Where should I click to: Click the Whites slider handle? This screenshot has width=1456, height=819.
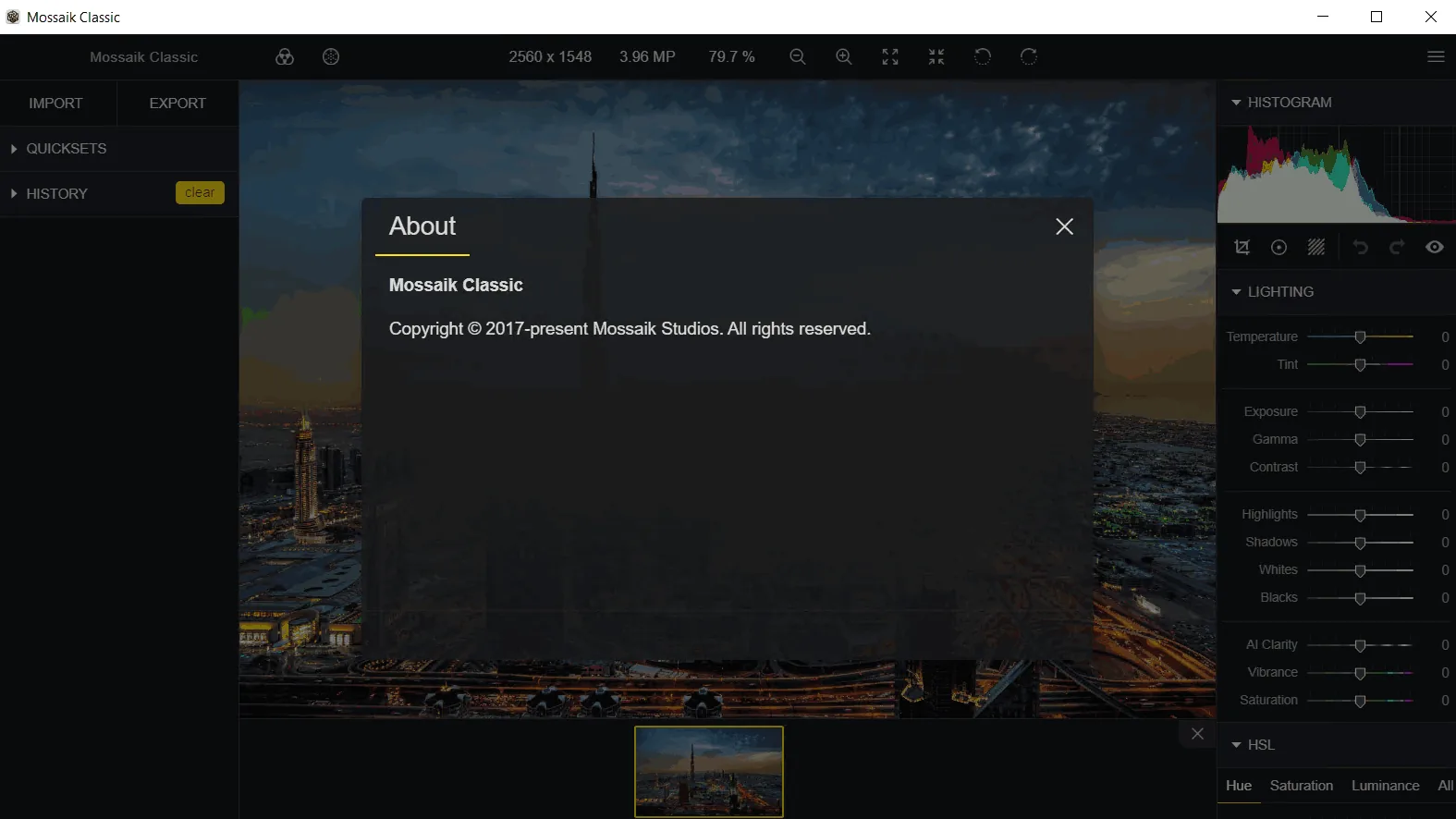1360,570
